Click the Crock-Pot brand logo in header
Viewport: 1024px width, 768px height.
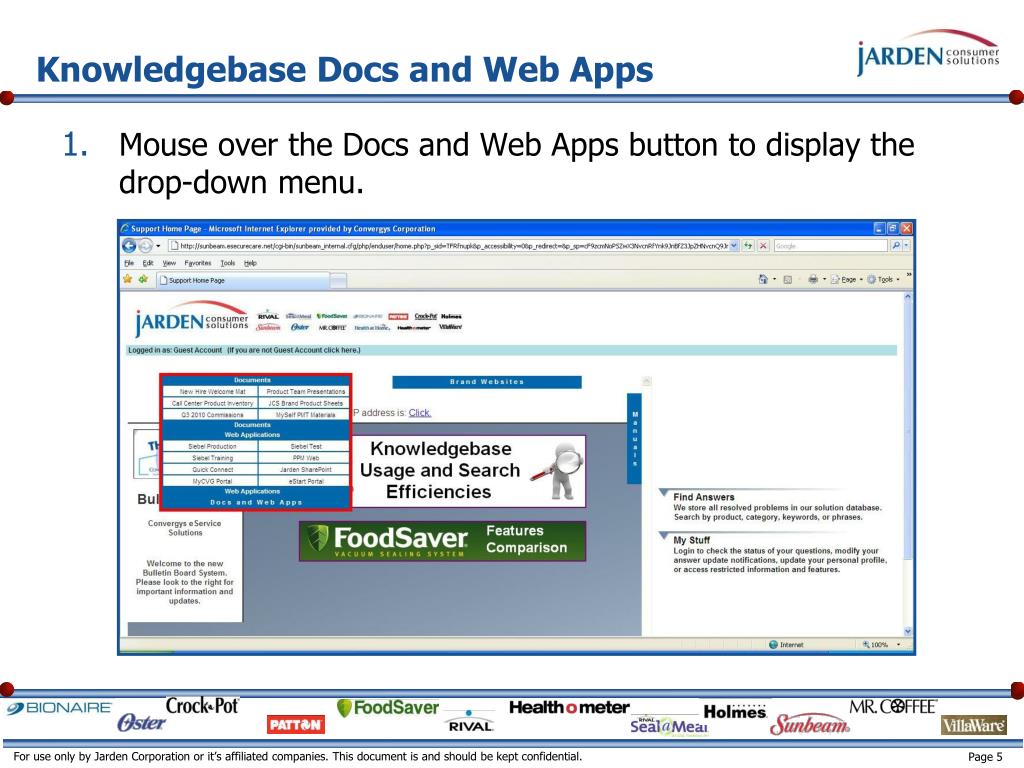tap(426, 316)
